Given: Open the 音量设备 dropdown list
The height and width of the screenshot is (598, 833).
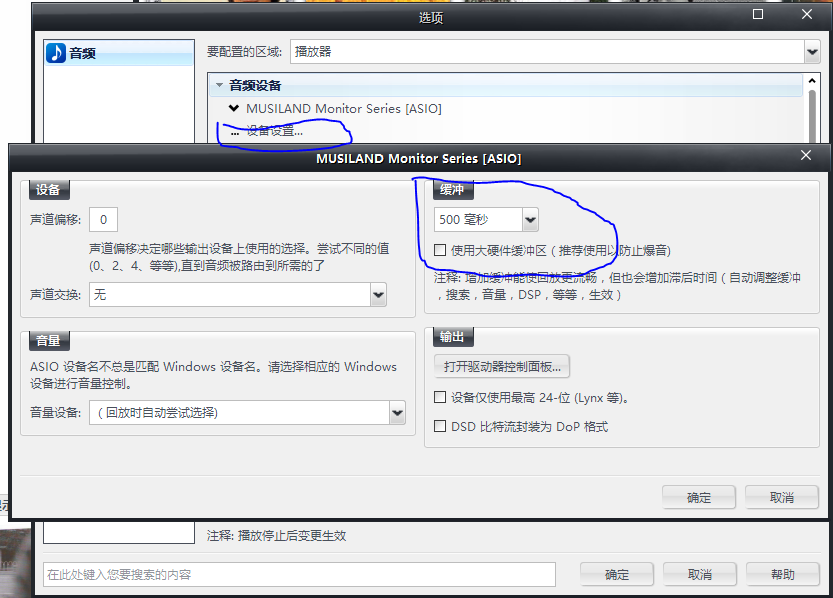Looking at the screenshot, I should click(397, 413).
